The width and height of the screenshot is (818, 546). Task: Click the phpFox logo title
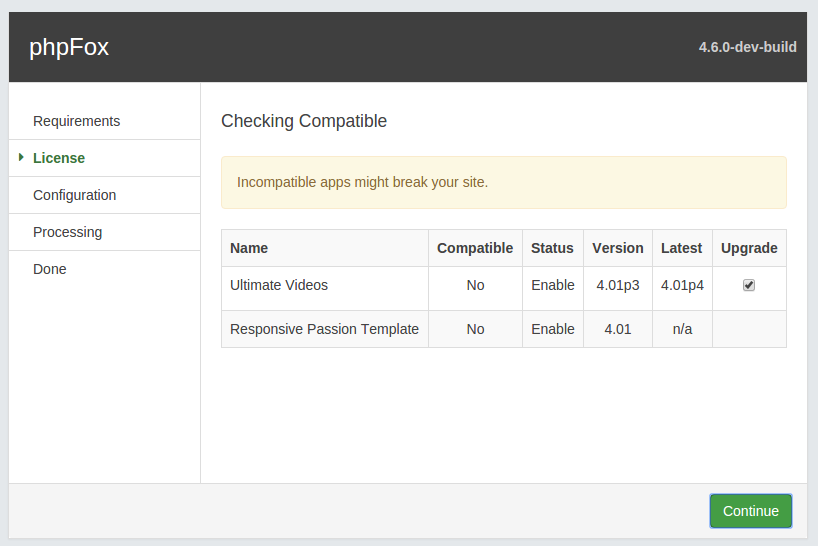pos(69,47)
